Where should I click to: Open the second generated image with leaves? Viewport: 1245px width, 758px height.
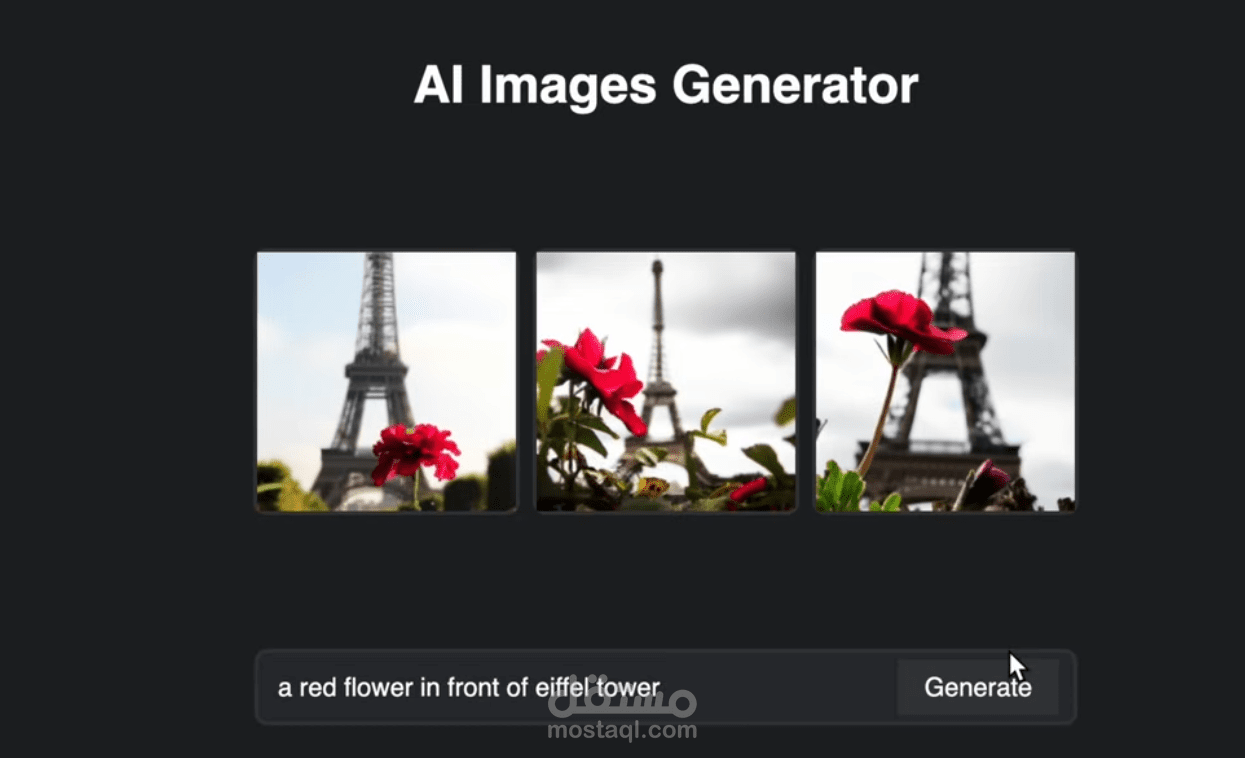666,381
